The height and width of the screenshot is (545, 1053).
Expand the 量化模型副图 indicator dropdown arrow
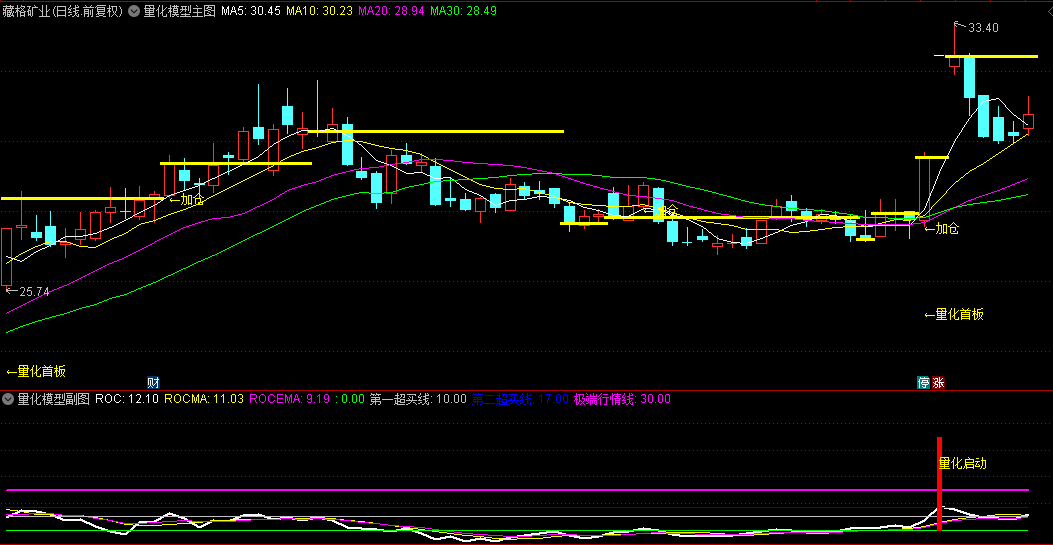tap(8, 399)
